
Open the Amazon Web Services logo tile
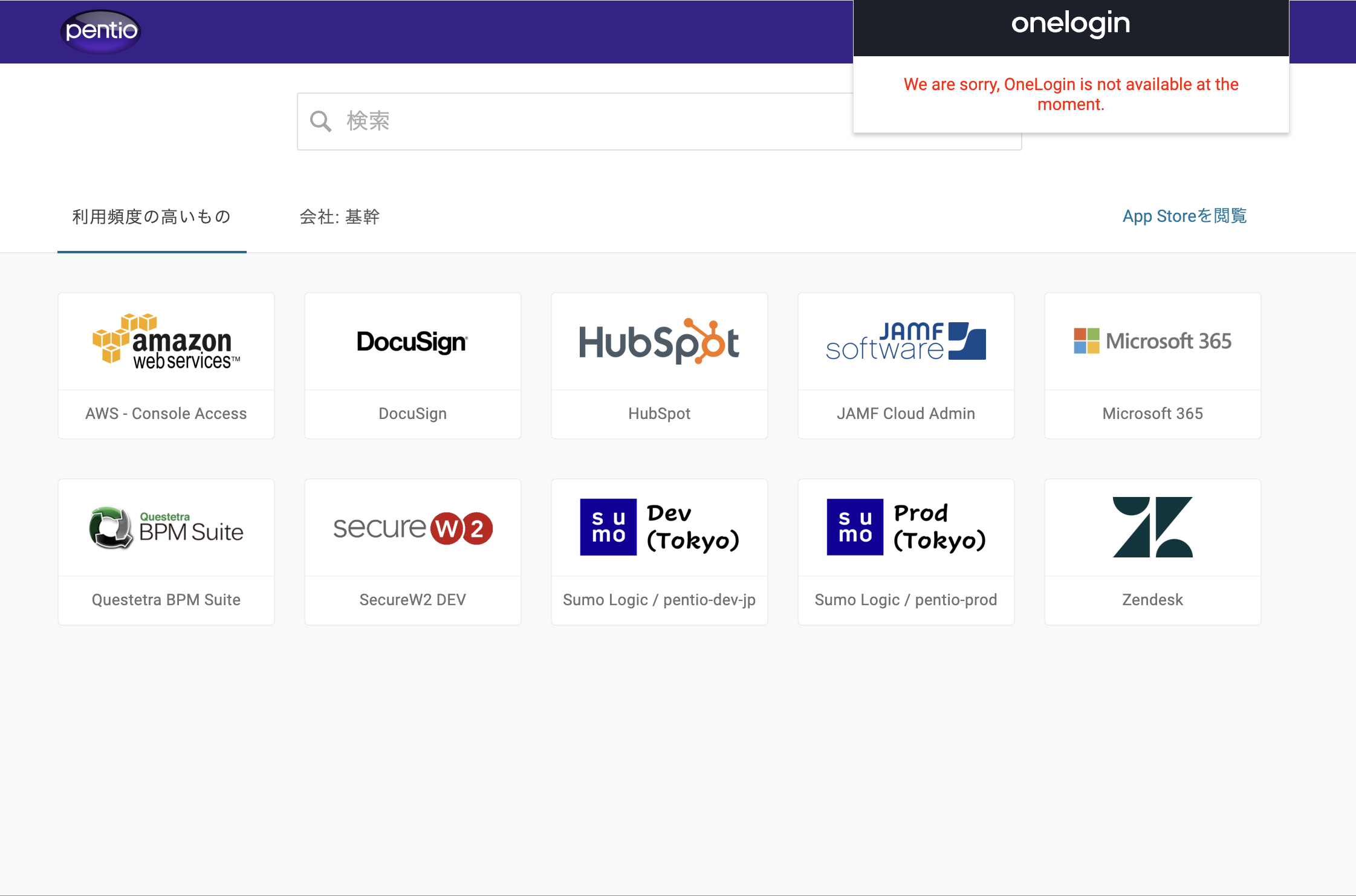[x=166, y=342]
